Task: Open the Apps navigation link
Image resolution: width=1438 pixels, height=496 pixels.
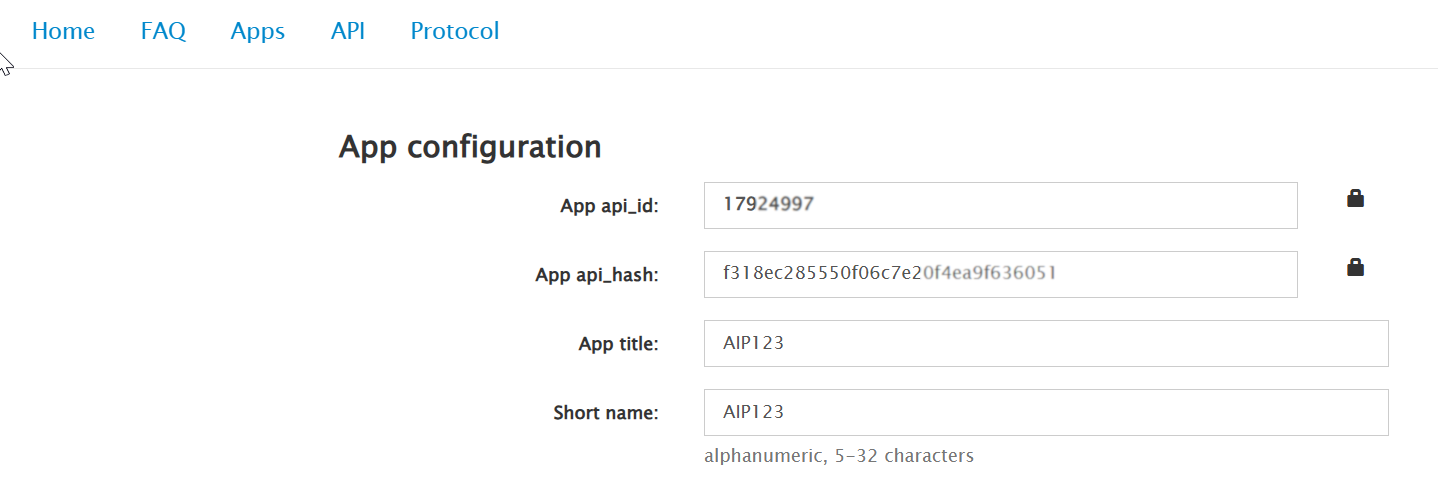Action: click(258, 31)
